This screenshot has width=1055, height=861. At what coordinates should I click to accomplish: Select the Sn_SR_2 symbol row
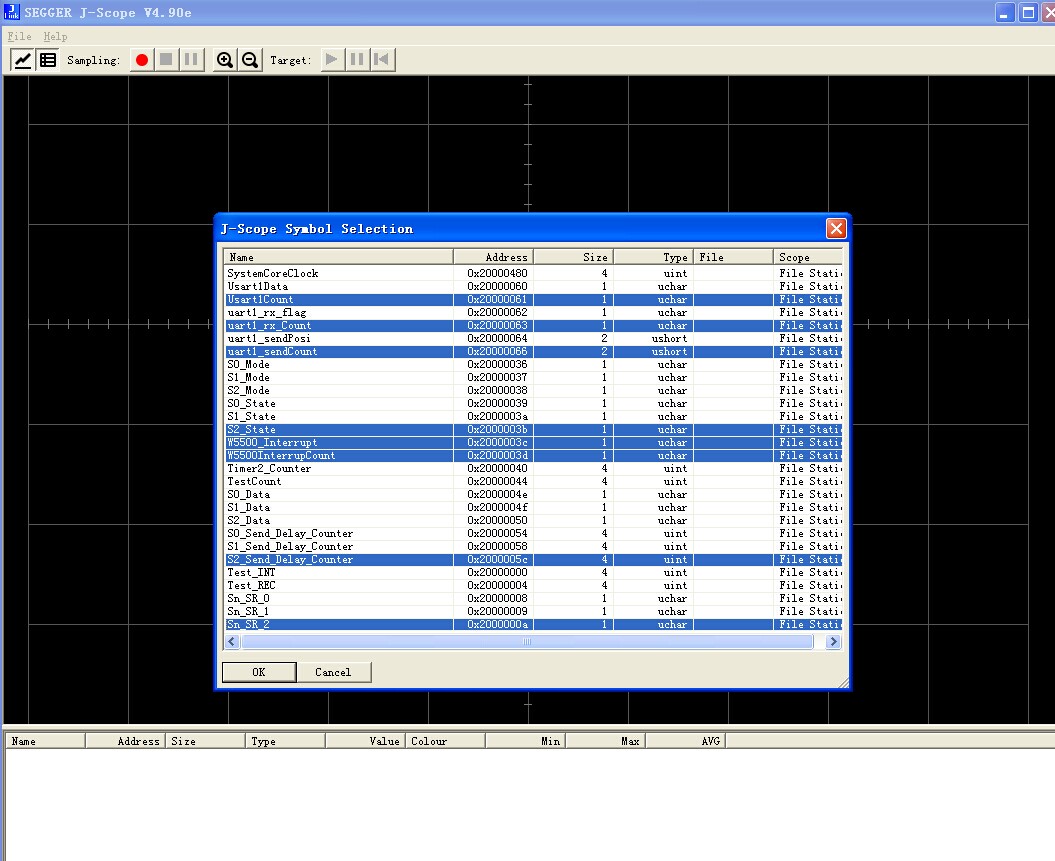533,624
